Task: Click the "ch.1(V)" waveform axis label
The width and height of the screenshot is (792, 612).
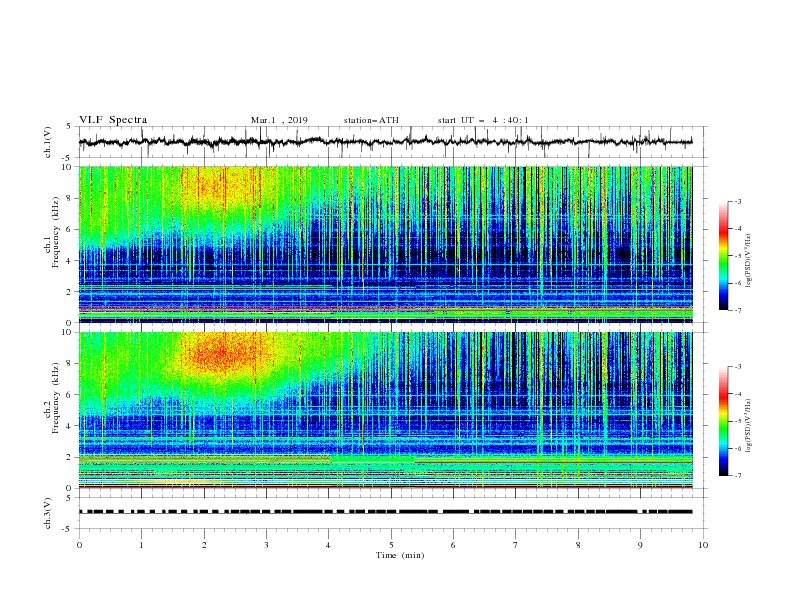Action: coord(48,142)
